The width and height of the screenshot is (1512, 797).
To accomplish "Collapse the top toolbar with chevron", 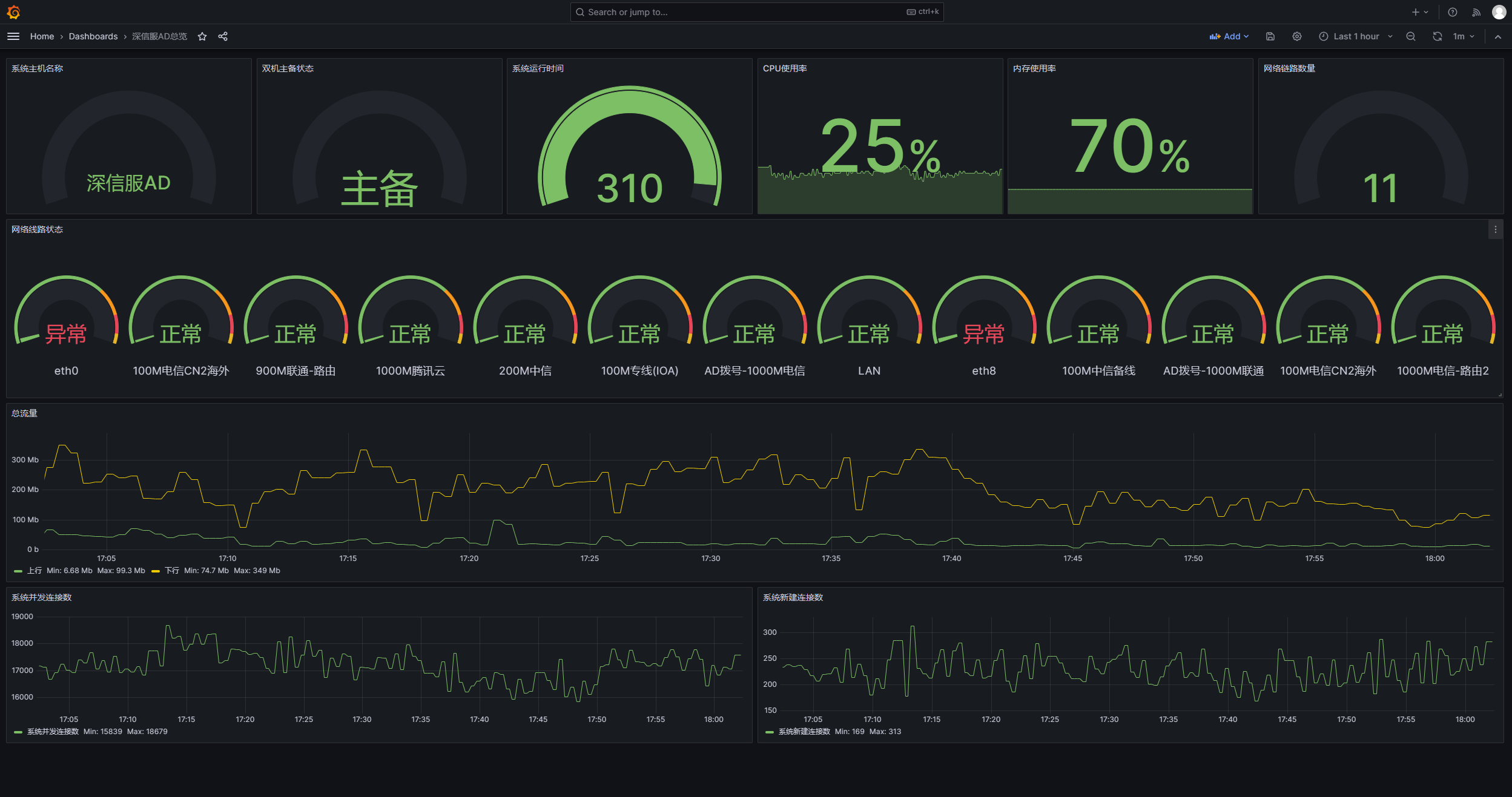I will 1497,36.
